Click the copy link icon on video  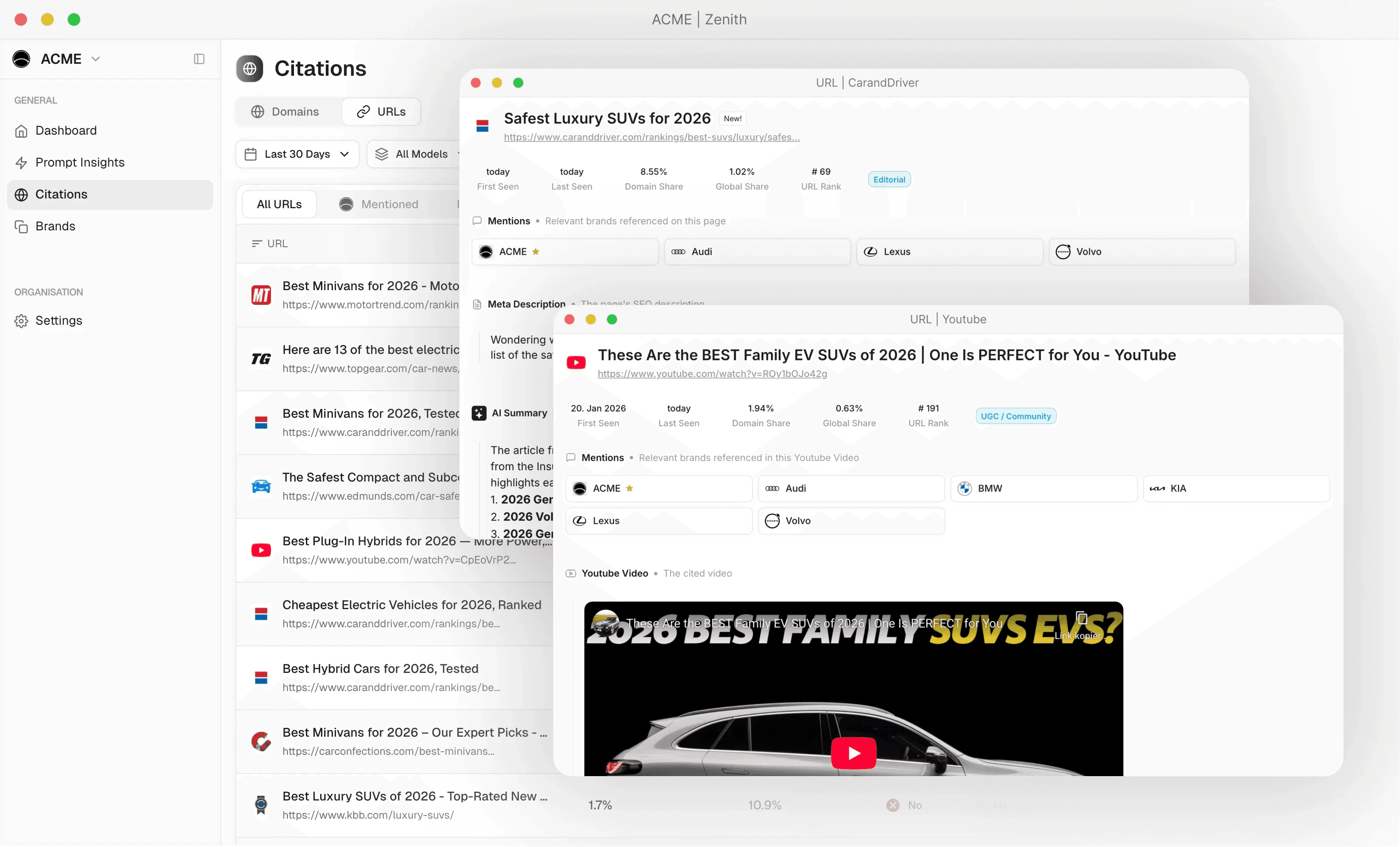point(1081,618)
